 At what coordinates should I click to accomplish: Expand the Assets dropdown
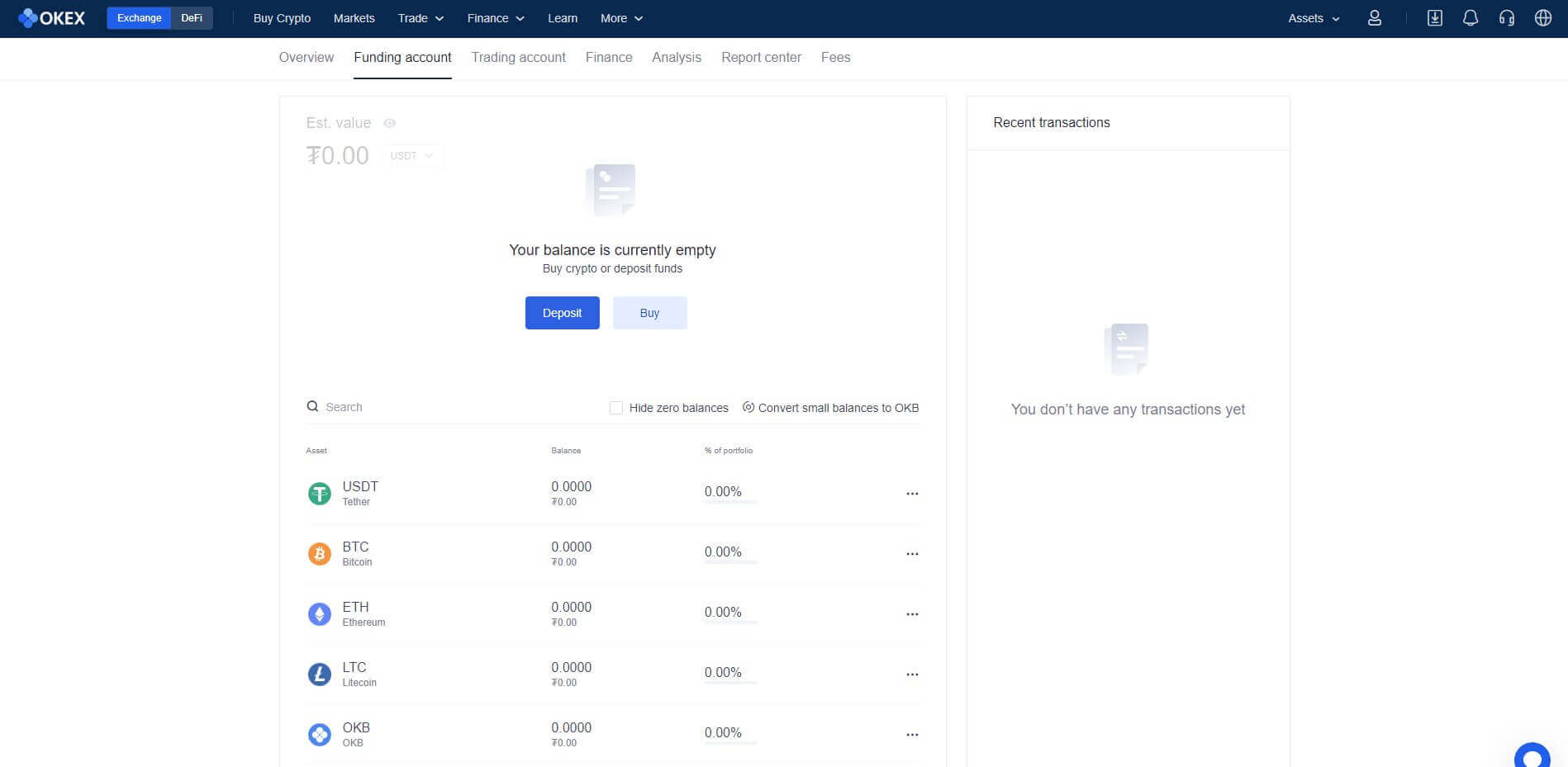click(1314, 18)
